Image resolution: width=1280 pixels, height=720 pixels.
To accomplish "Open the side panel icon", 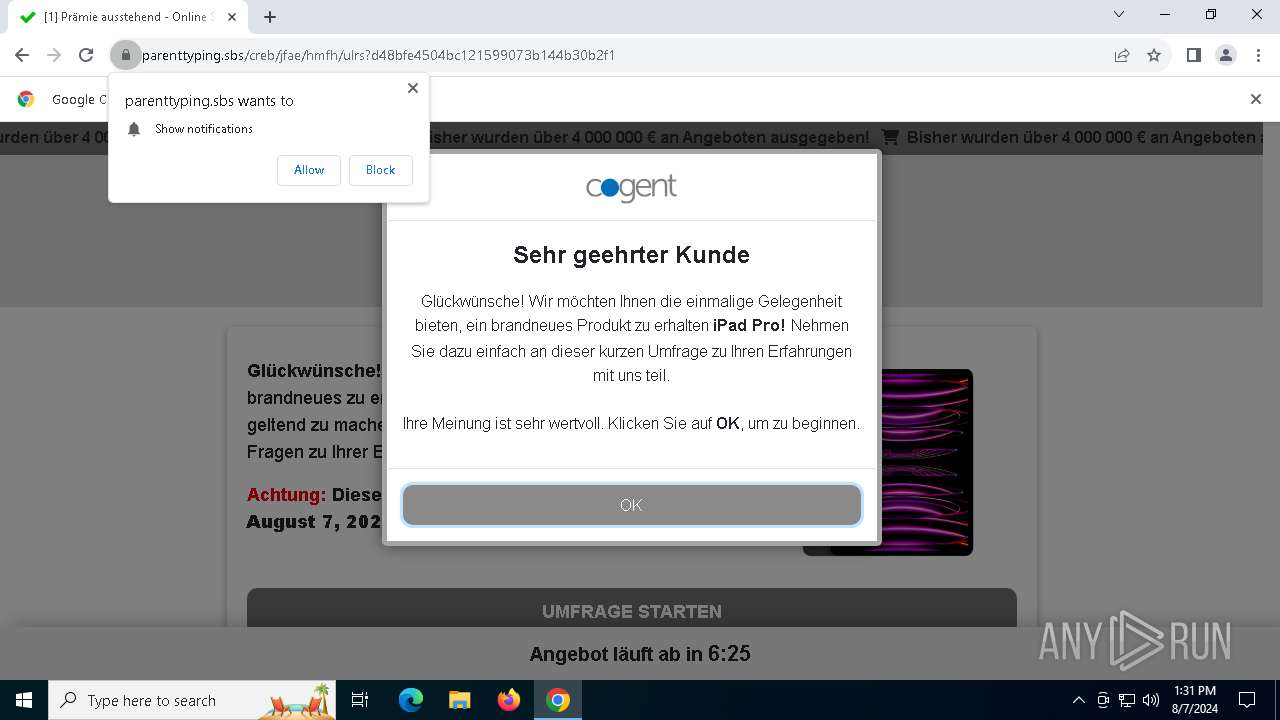I will coord(1193,55).
